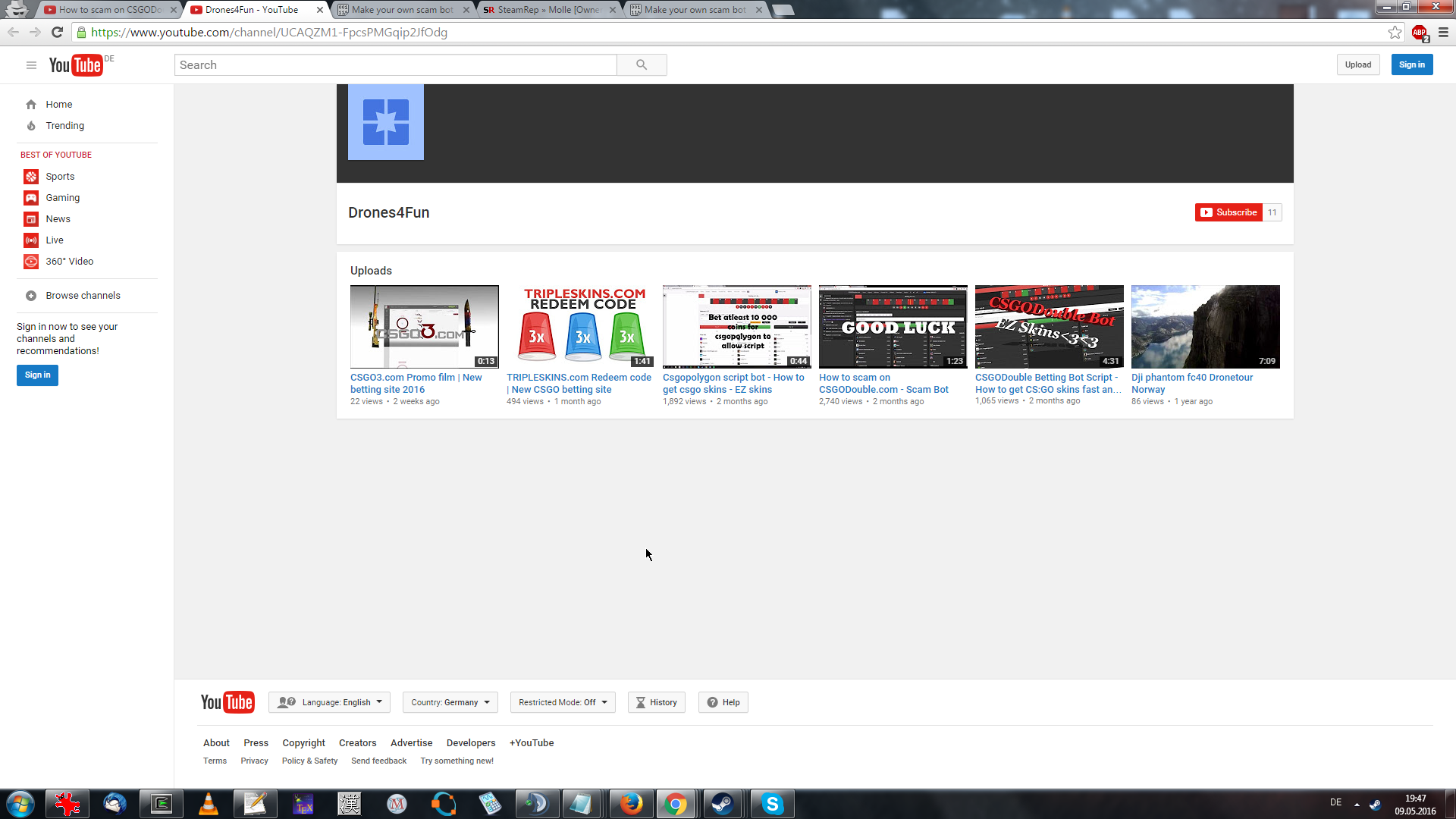Screen dimensions: 1456x819
Task: Click the Trending flame icon
Action: coord(31,126)
